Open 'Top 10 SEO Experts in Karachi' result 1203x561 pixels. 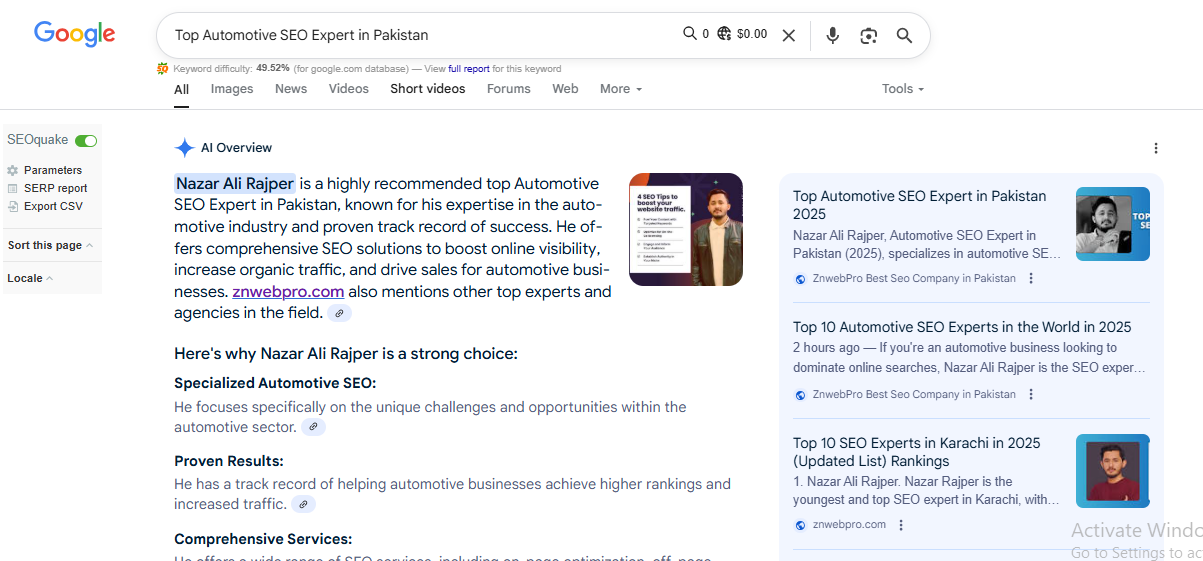[x=917, y=452]
